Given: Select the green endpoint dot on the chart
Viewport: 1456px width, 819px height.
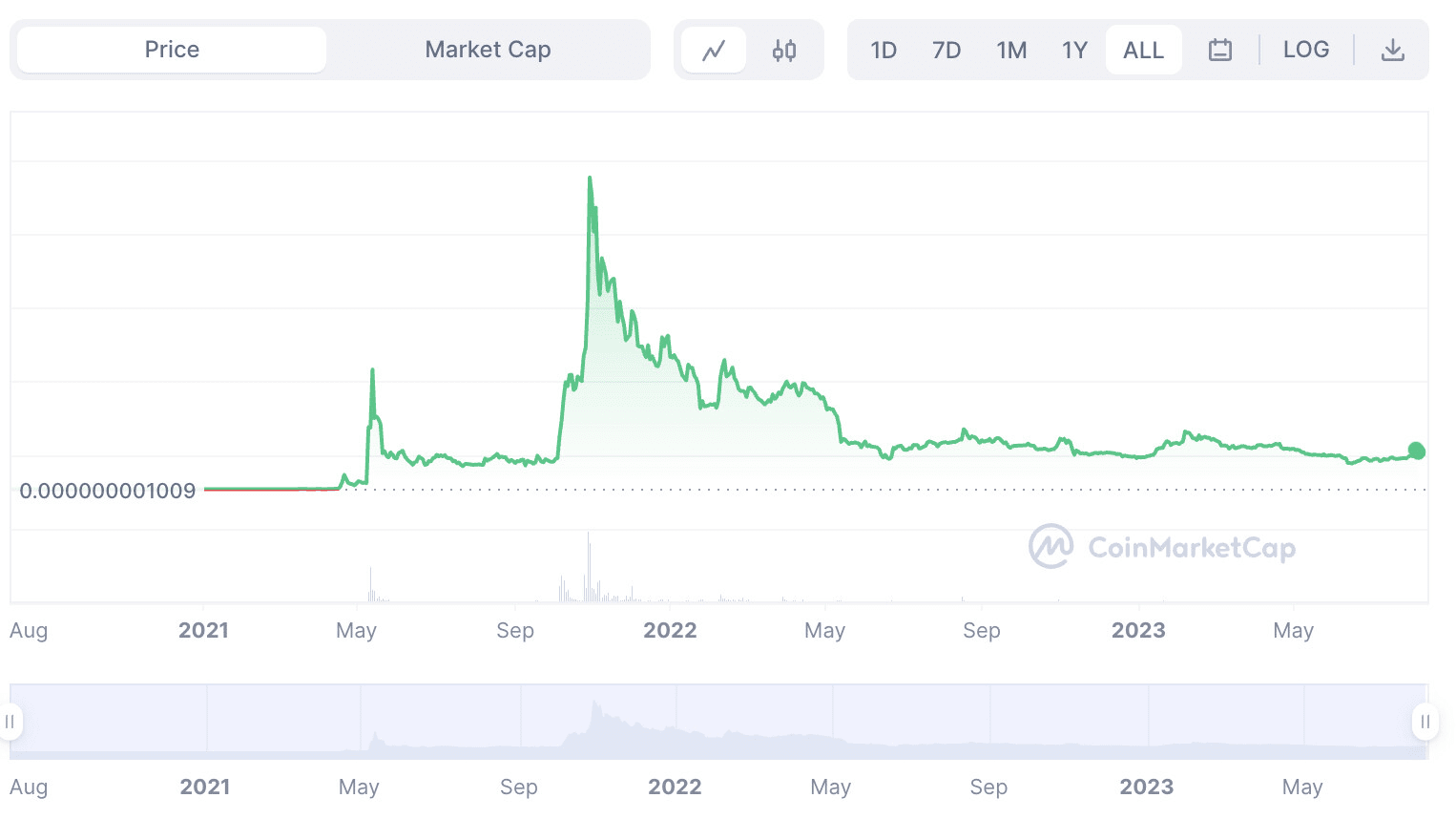Looking at the screenshot, I should [1415, 450].
